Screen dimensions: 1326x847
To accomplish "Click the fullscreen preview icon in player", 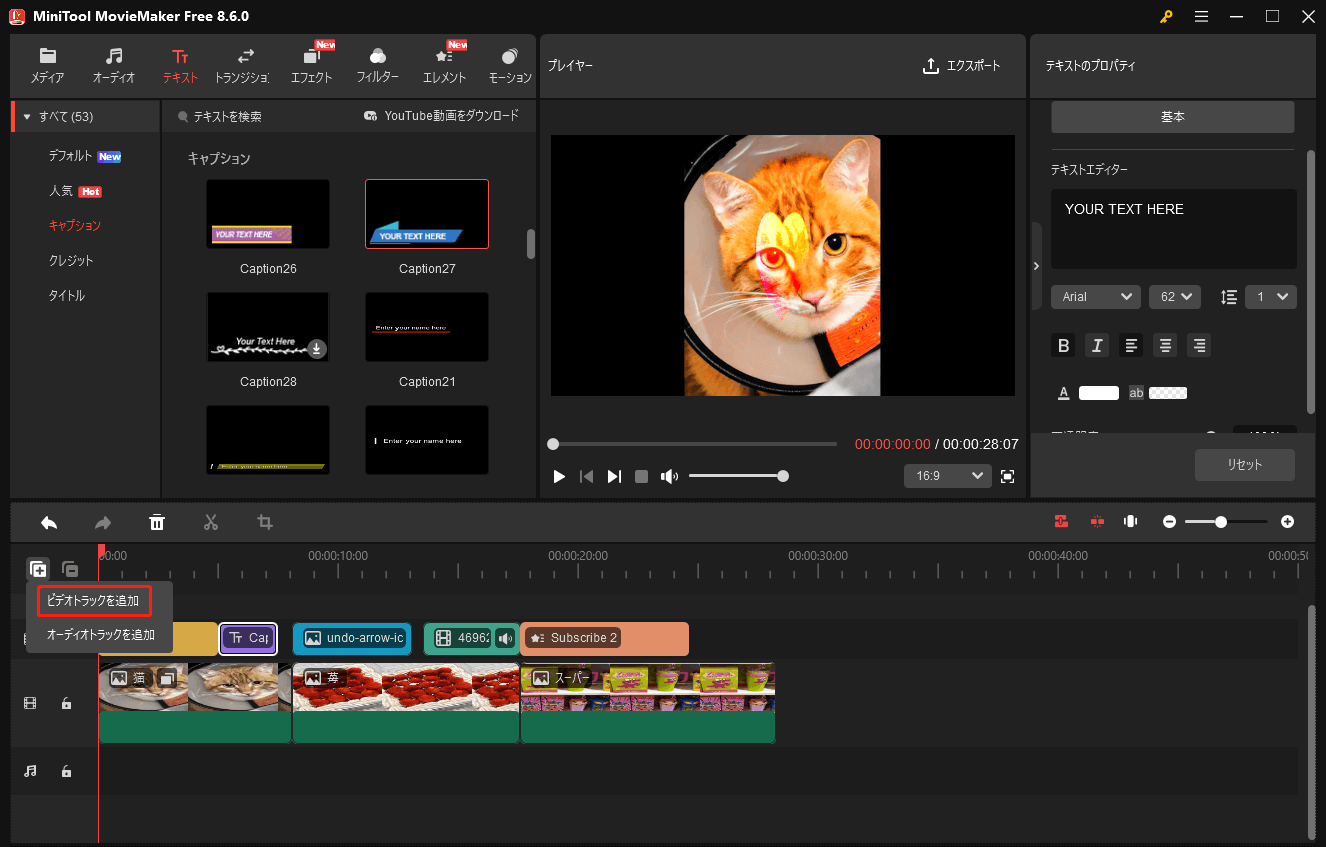I will 1007,476.
